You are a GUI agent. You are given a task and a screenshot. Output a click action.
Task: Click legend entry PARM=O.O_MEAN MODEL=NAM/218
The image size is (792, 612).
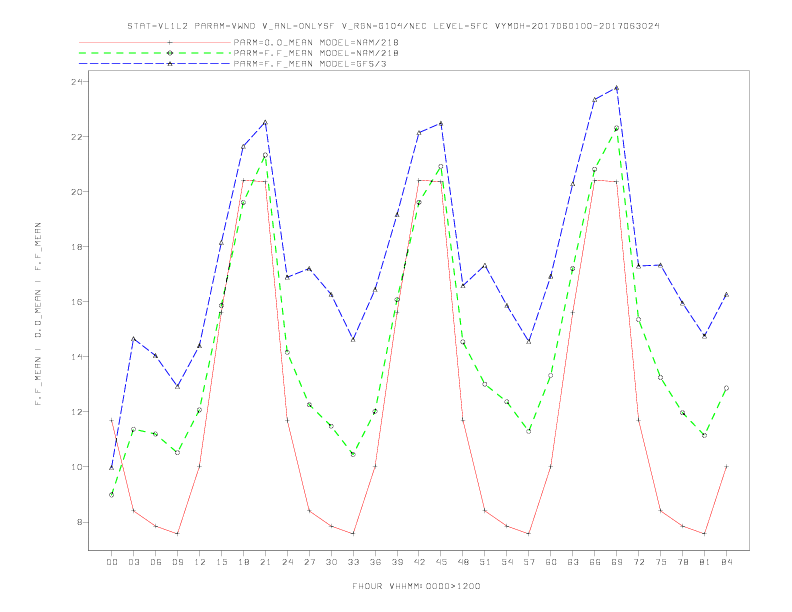tap(316, 42)
